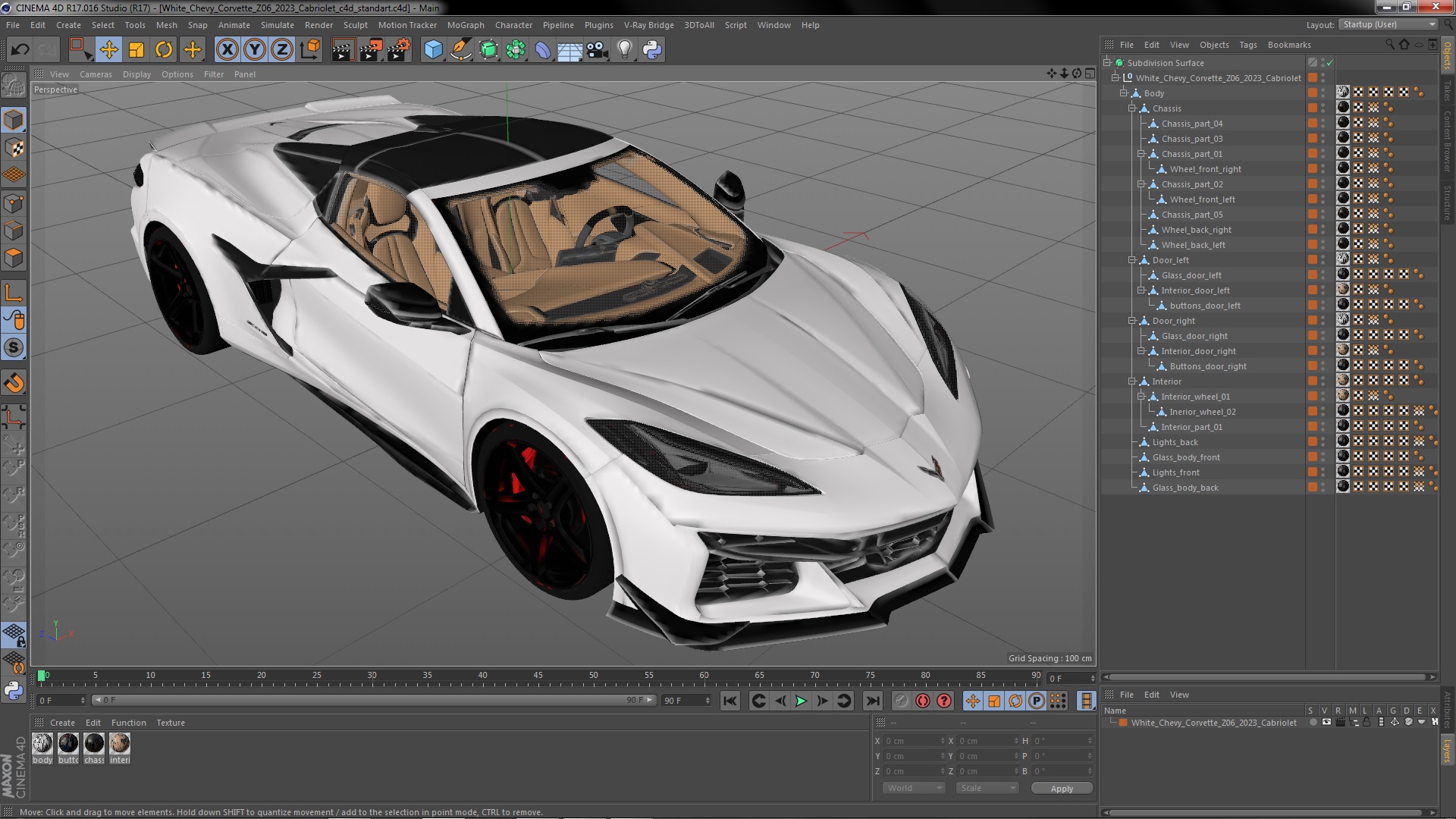Image resolution: width=1456 pixels, height=819 pixels.
Task: Click the Subdivision Surface generator icon
Action: click(x=488, y=50)
